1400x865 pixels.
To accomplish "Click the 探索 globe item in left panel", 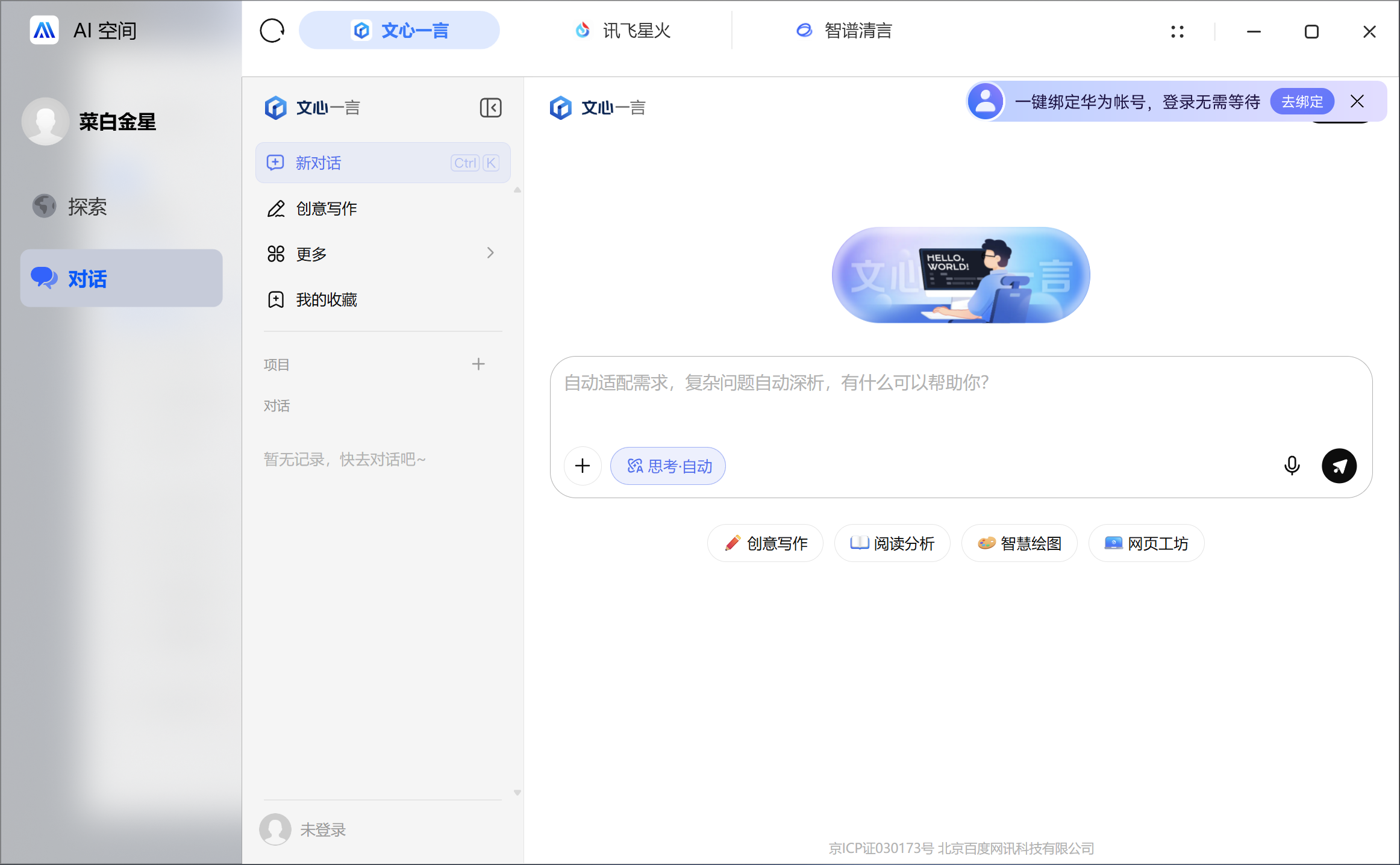I will click(x=87, y=207).
